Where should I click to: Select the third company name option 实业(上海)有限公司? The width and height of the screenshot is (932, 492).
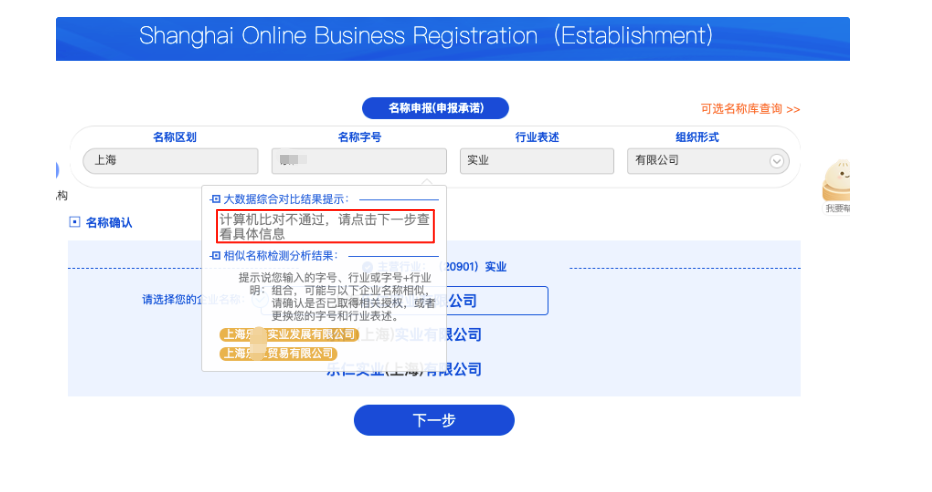pyautogui.click(x=404, y=369)
